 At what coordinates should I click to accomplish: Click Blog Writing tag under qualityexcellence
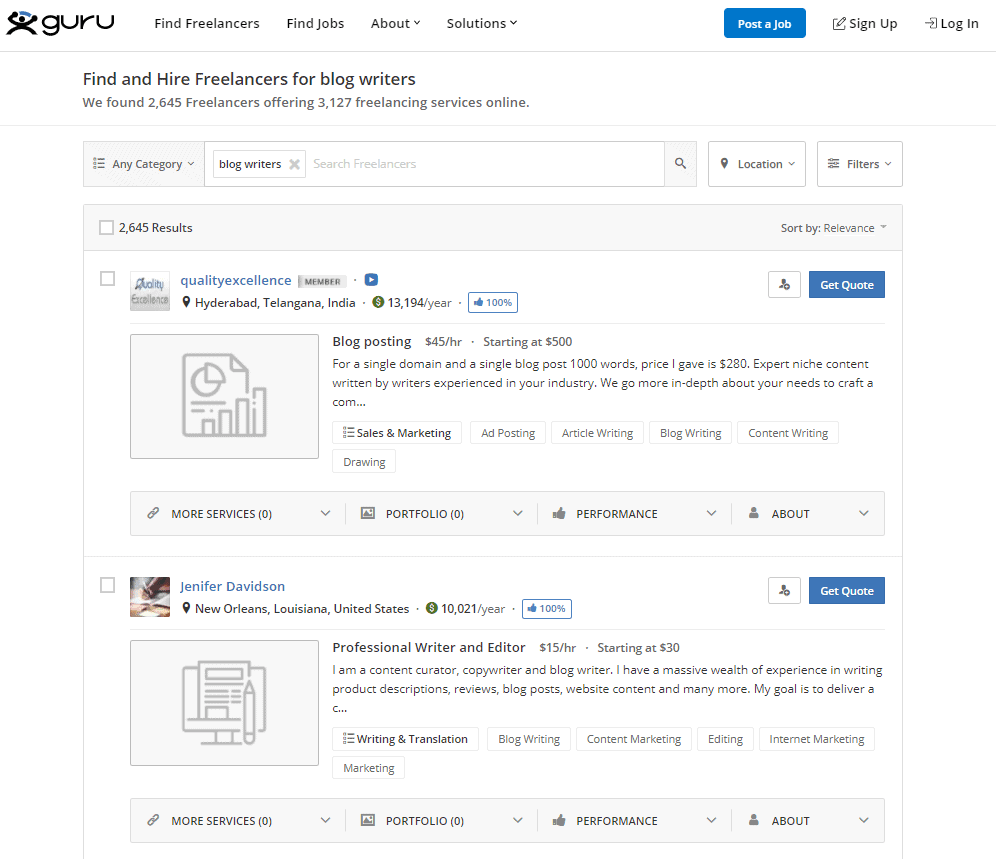coord(690,433)
